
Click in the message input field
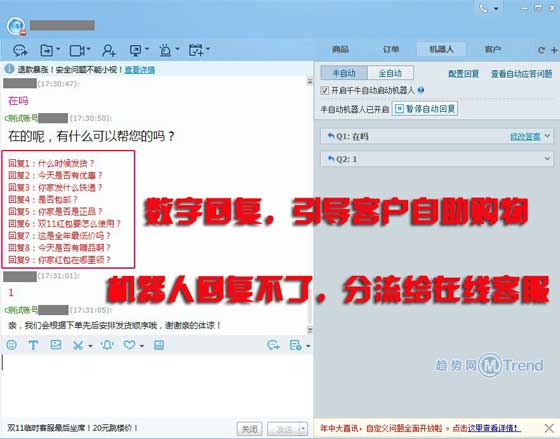156,385
